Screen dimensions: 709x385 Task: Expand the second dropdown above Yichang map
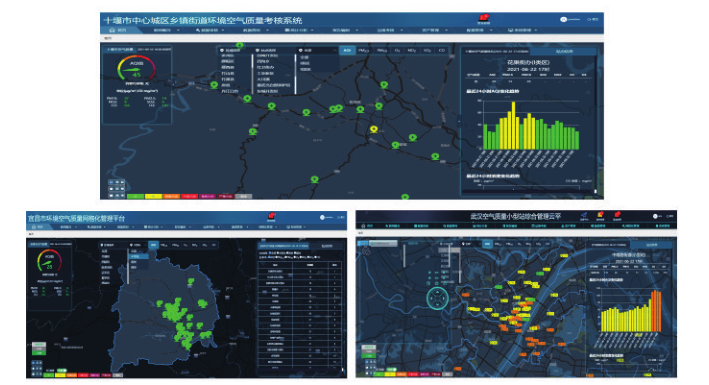137,245
